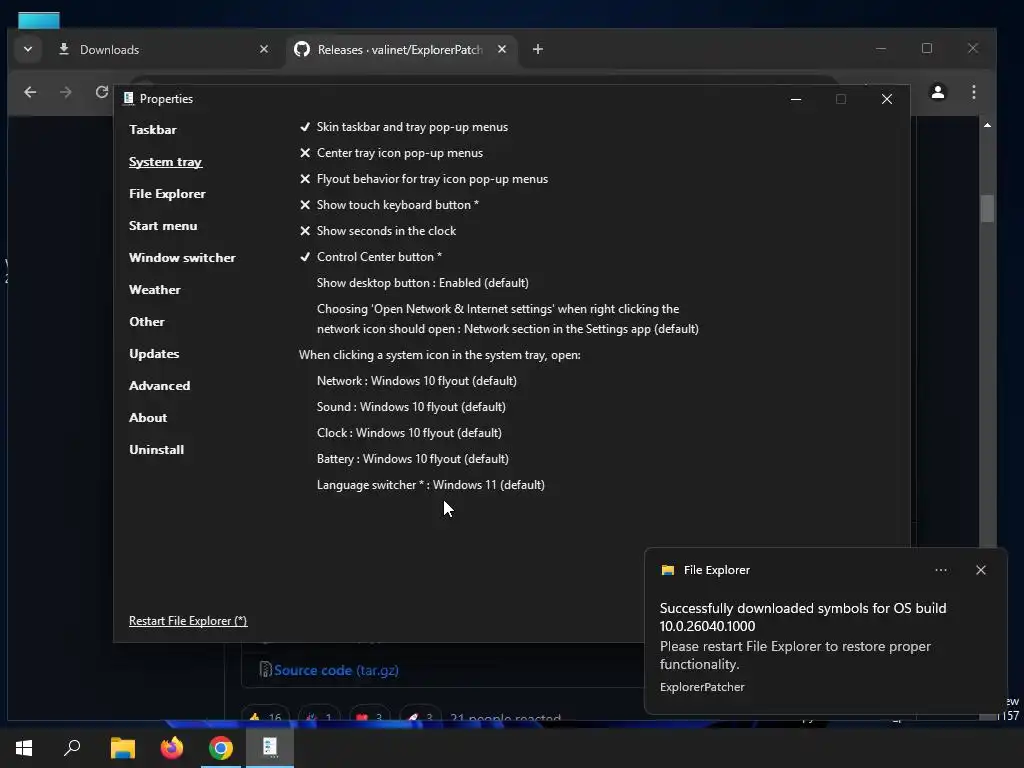The image size is (1024, 768).
Task: Click ExplorerPatcher Properties taskbar icon
Action: [x=270, y=748]
